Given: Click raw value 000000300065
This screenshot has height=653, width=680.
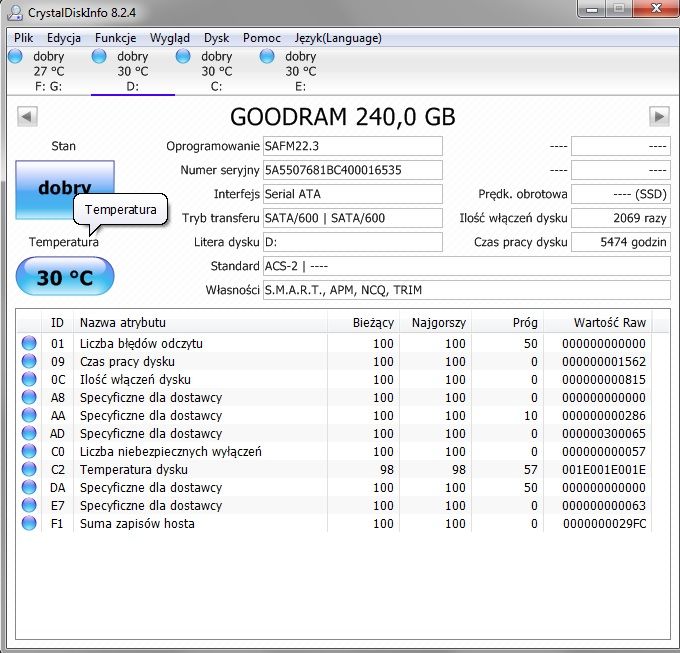Looking at the screenshot, I should (x=604, y=433).
